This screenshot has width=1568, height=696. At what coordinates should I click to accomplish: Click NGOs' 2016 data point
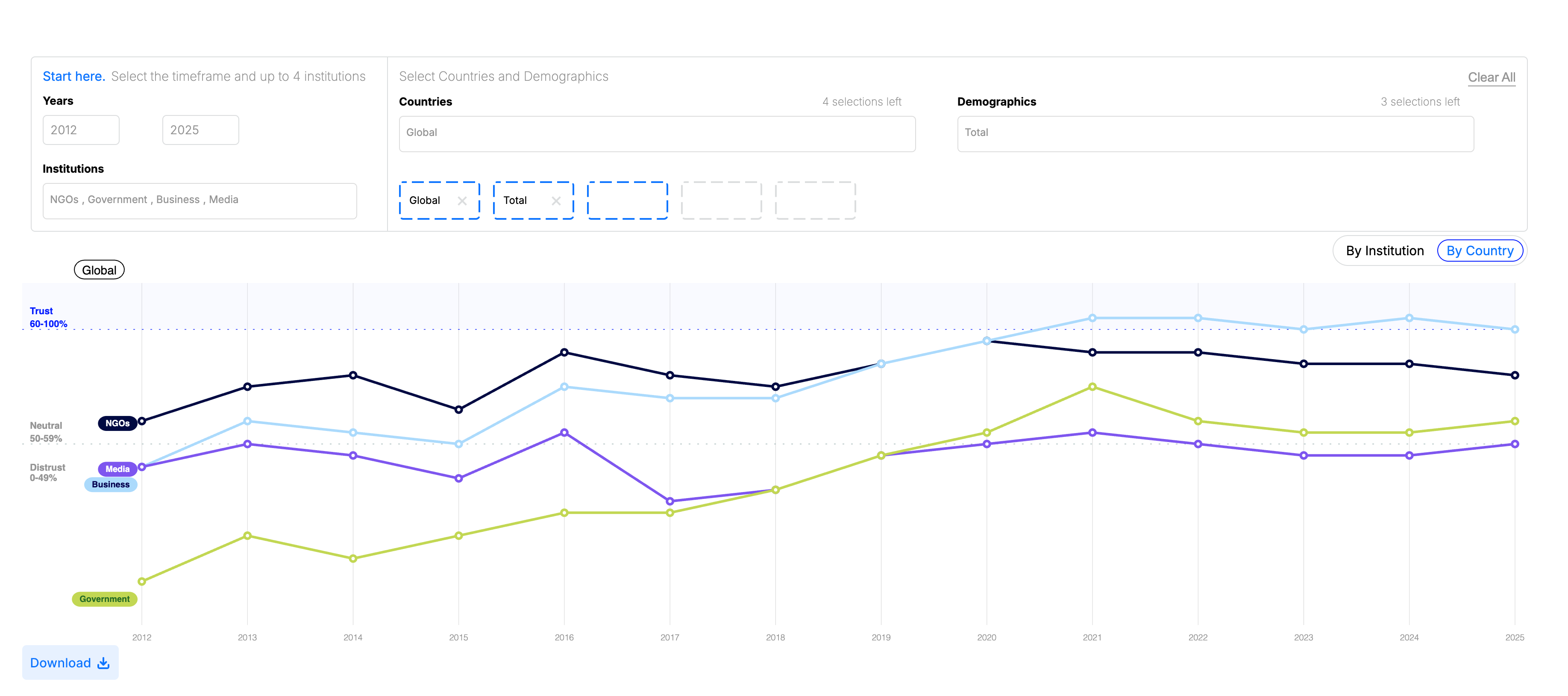click(x=564, y=353)
